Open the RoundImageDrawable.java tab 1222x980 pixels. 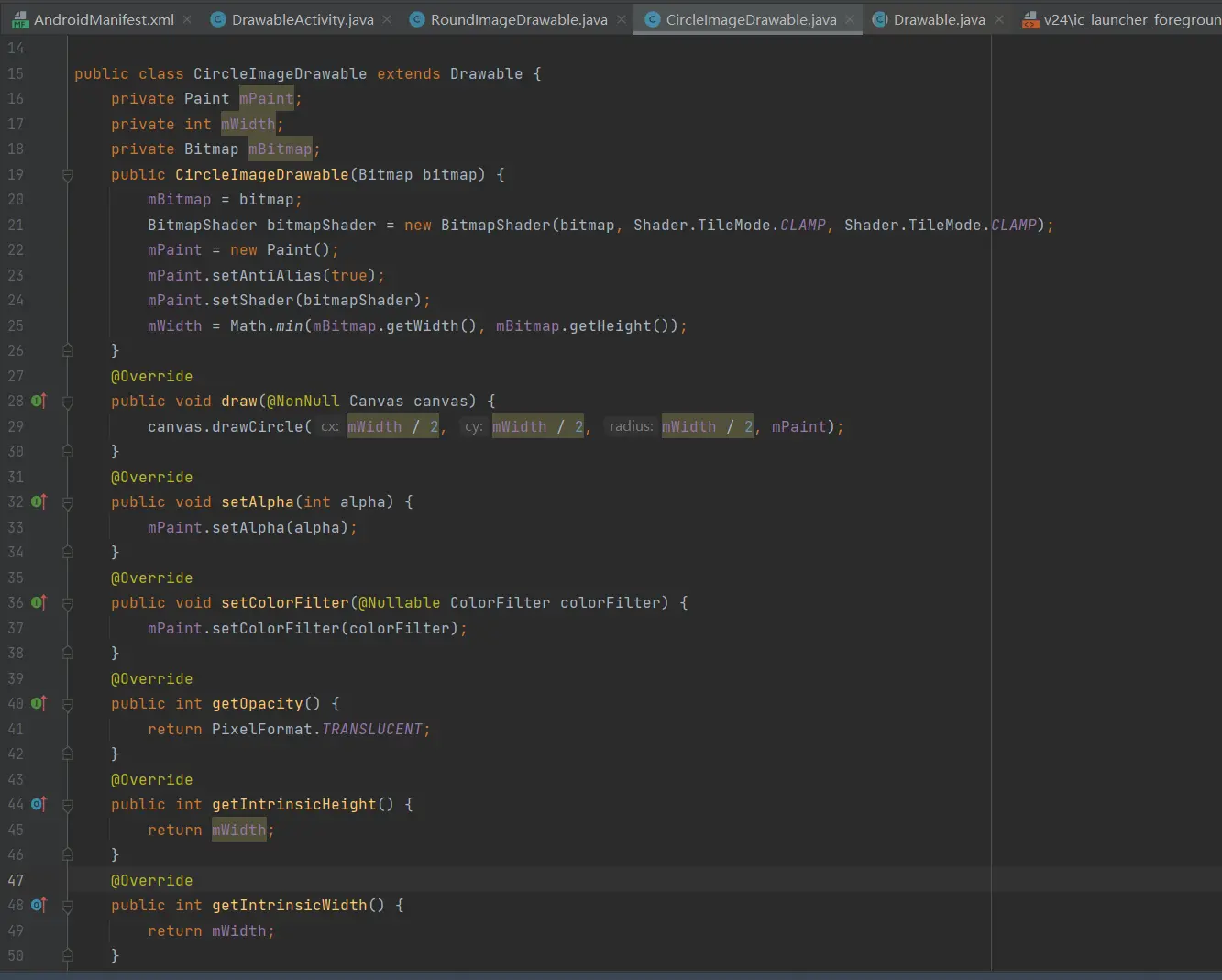[518, 19]
